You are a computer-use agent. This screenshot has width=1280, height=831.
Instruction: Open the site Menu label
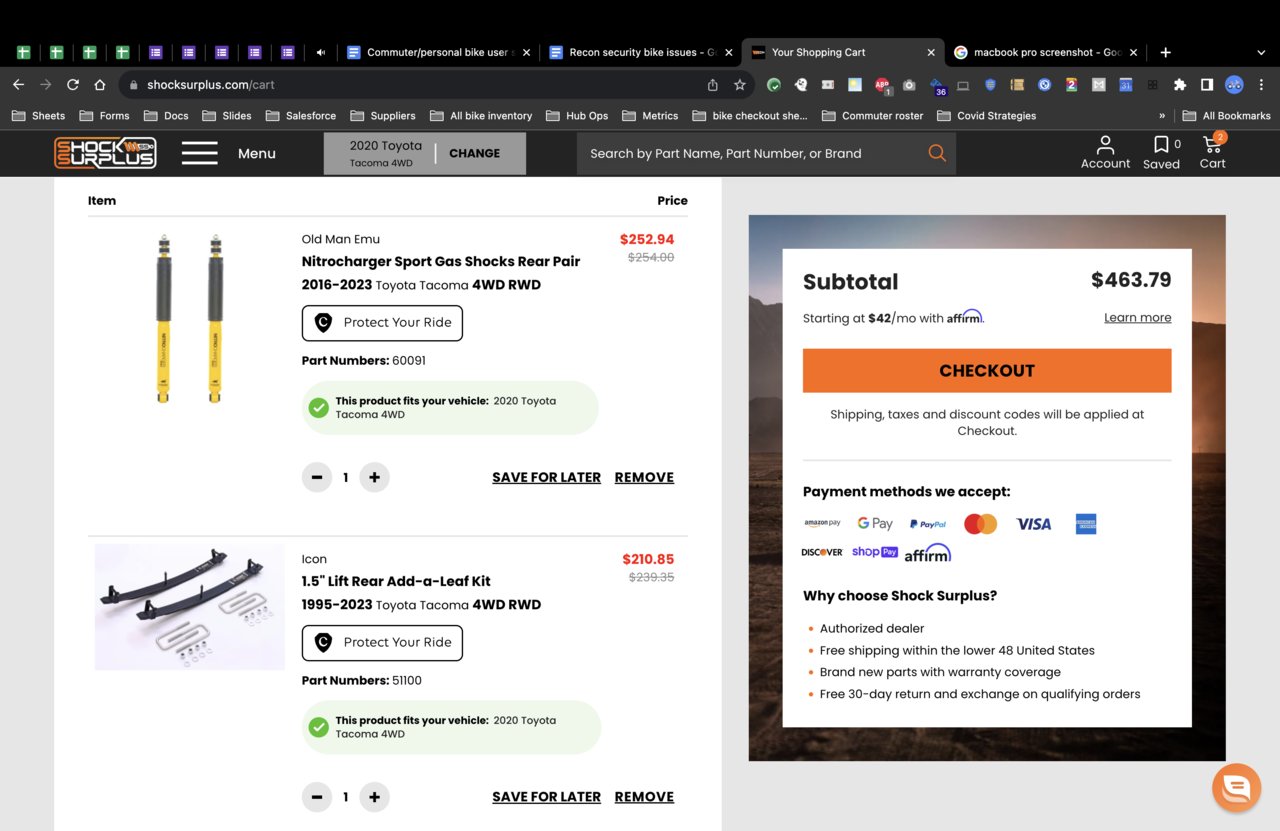click(257, 153)
